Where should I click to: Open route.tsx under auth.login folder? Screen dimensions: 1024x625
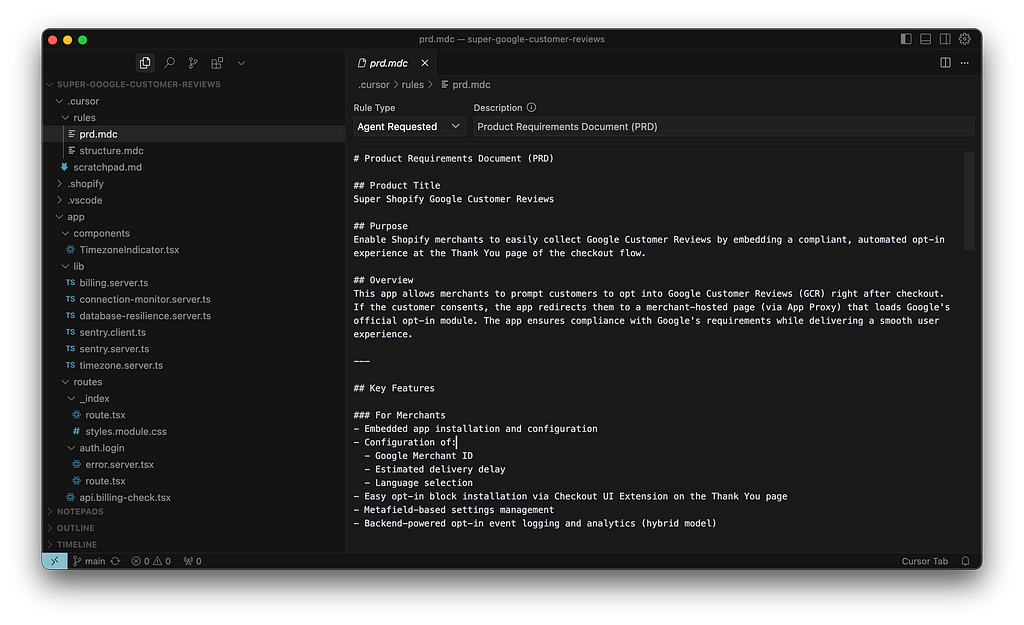(105, 481)
